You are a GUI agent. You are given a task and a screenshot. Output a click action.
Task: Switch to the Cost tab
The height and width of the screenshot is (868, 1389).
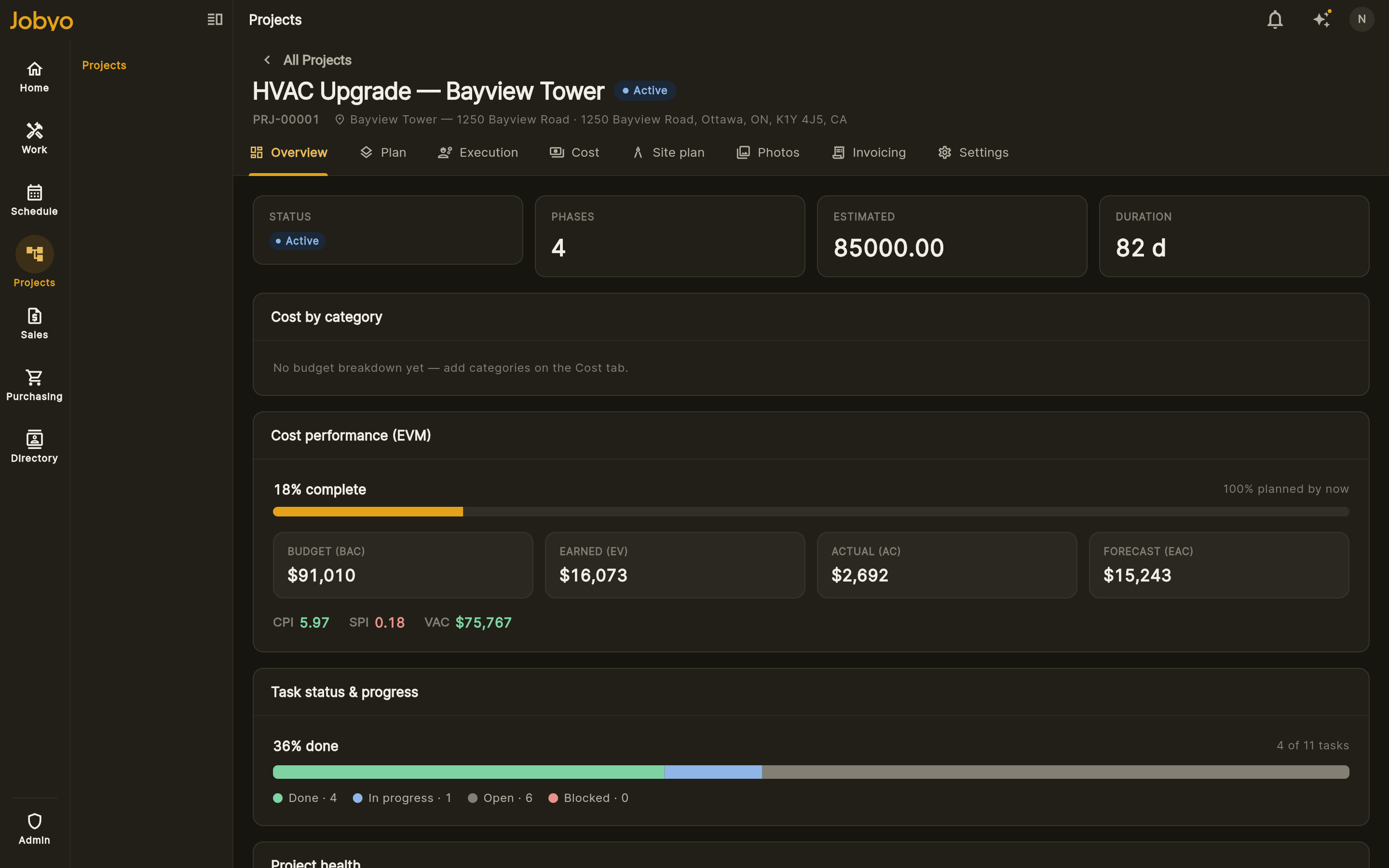[574, 153]
